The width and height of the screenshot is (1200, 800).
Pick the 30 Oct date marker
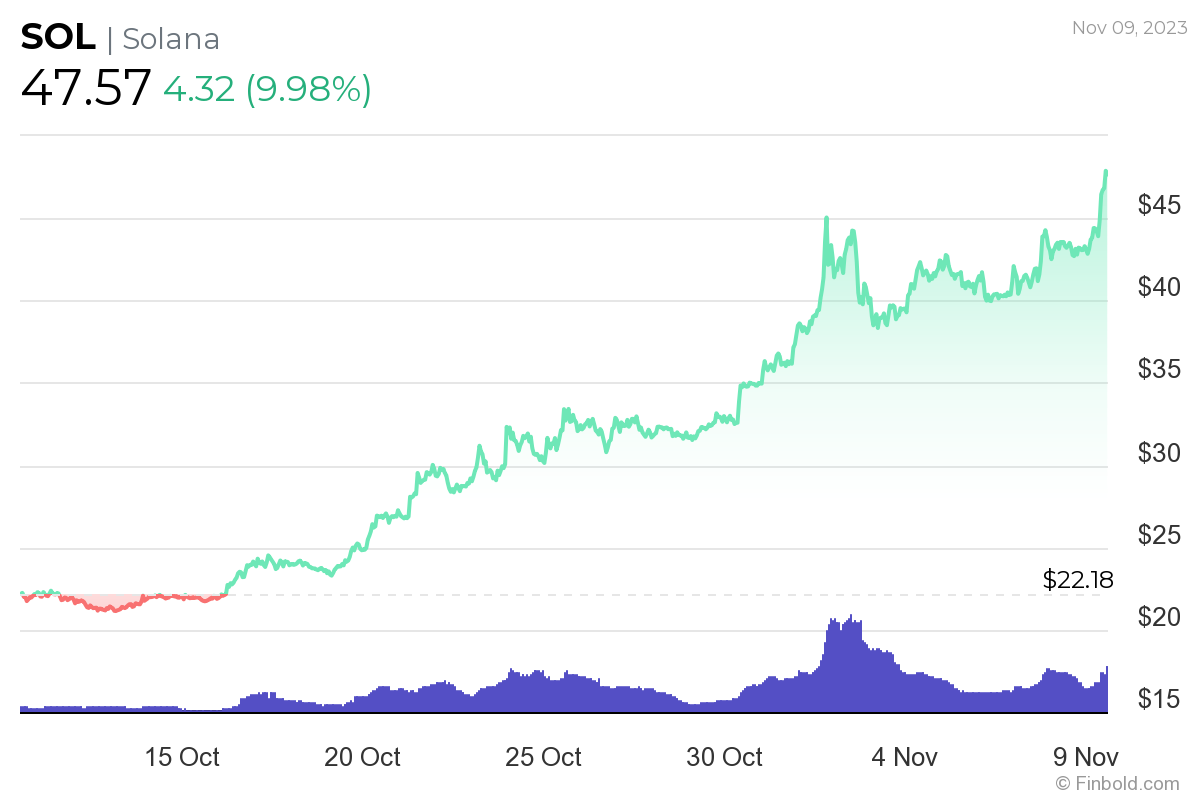tap(724, 757)
